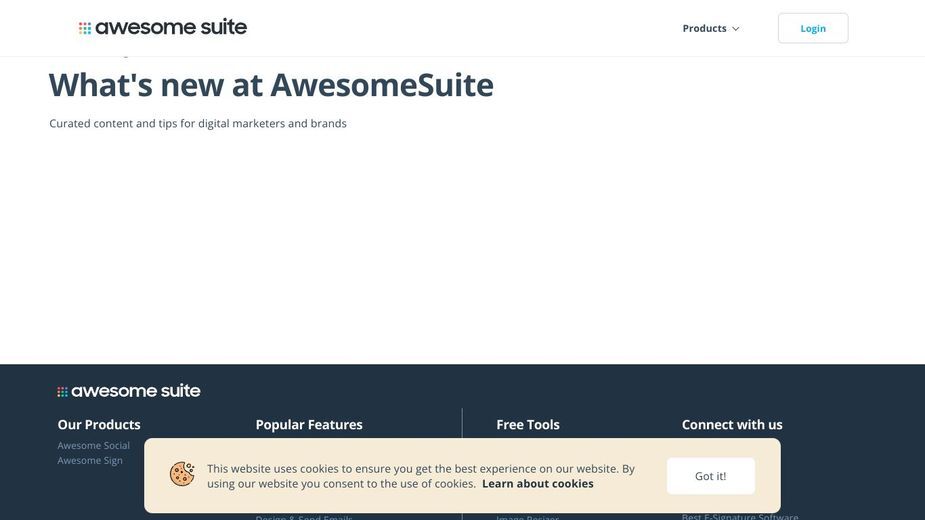
Task: Click the Free Tools footer heading
Action: [x=528, y=424]
